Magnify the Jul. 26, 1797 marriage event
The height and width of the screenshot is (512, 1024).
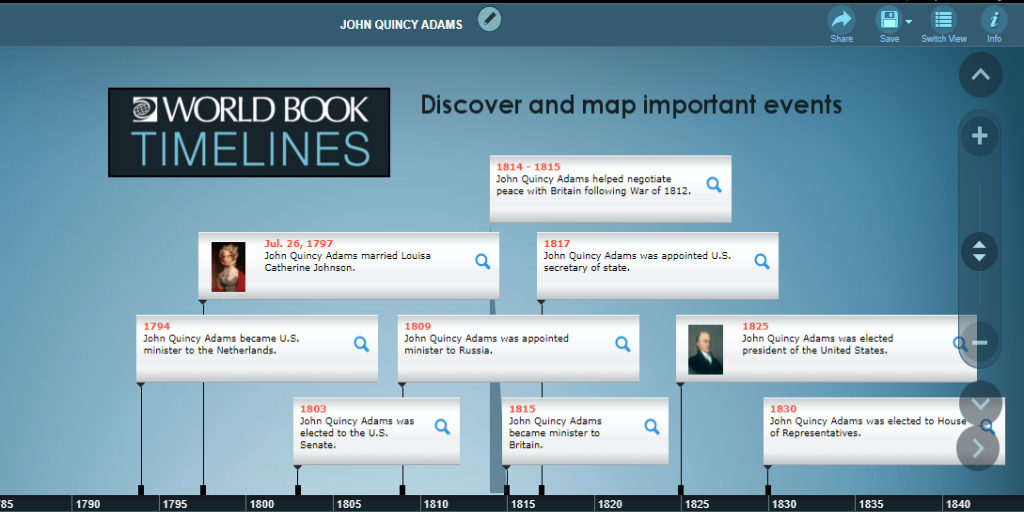click(483, 261)
